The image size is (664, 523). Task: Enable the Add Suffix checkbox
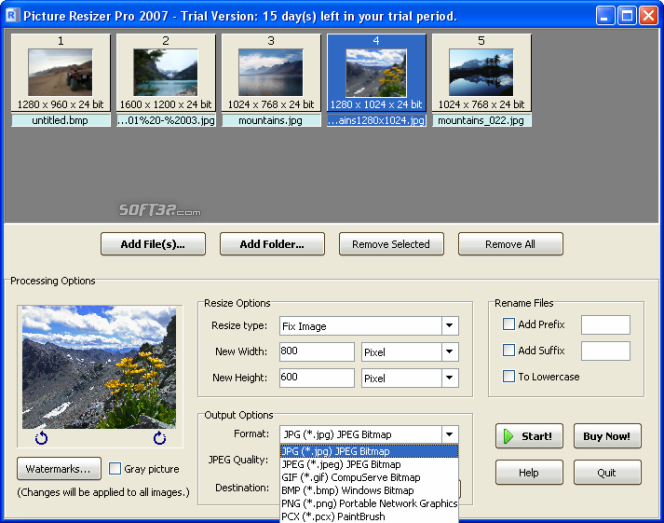click(509, 350)
